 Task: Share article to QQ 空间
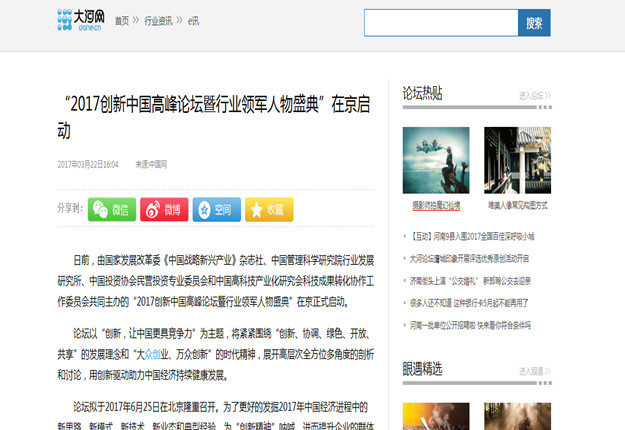216,209
